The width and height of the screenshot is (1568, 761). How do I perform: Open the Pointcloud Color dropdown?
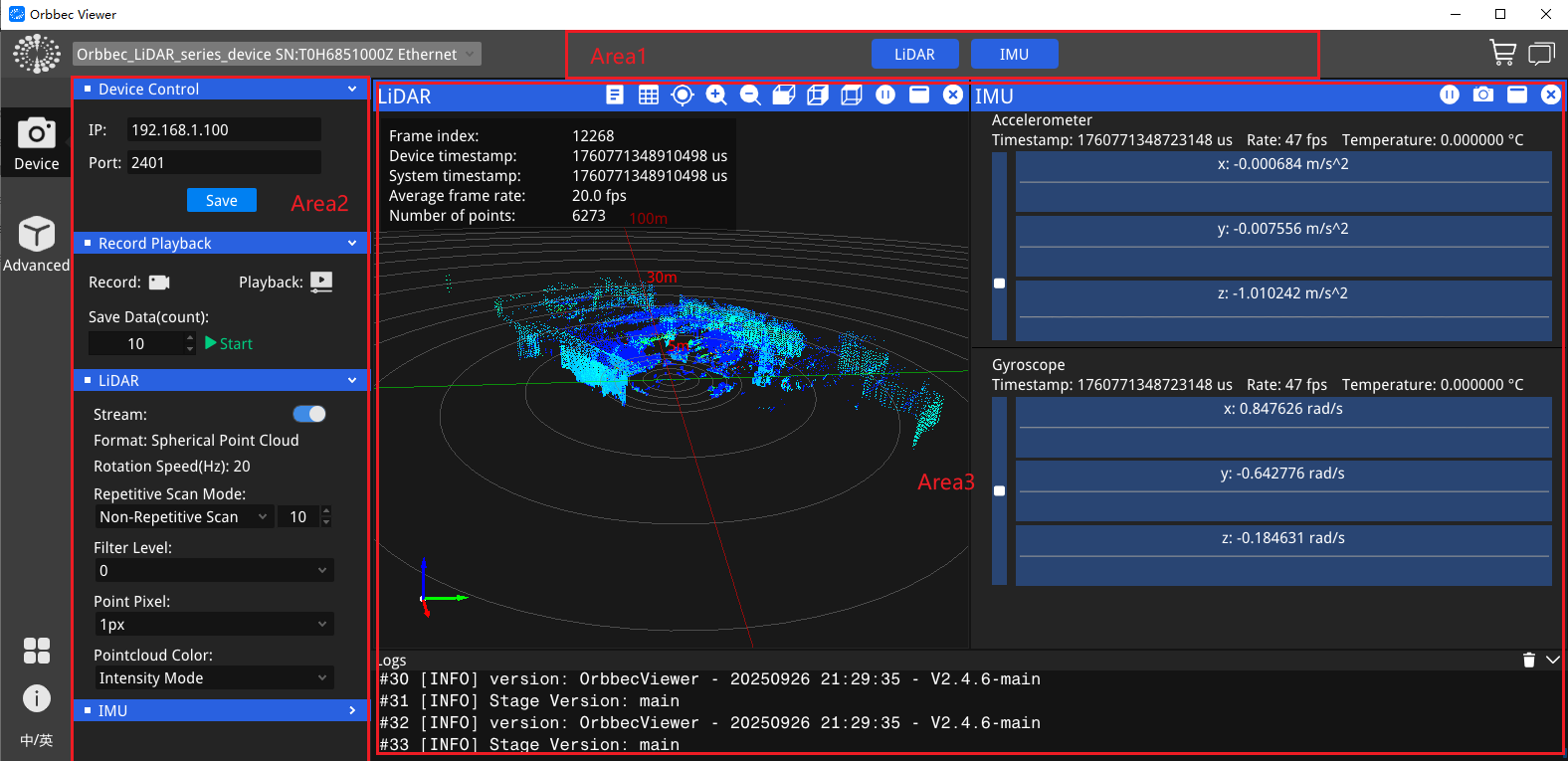(214, 678)
